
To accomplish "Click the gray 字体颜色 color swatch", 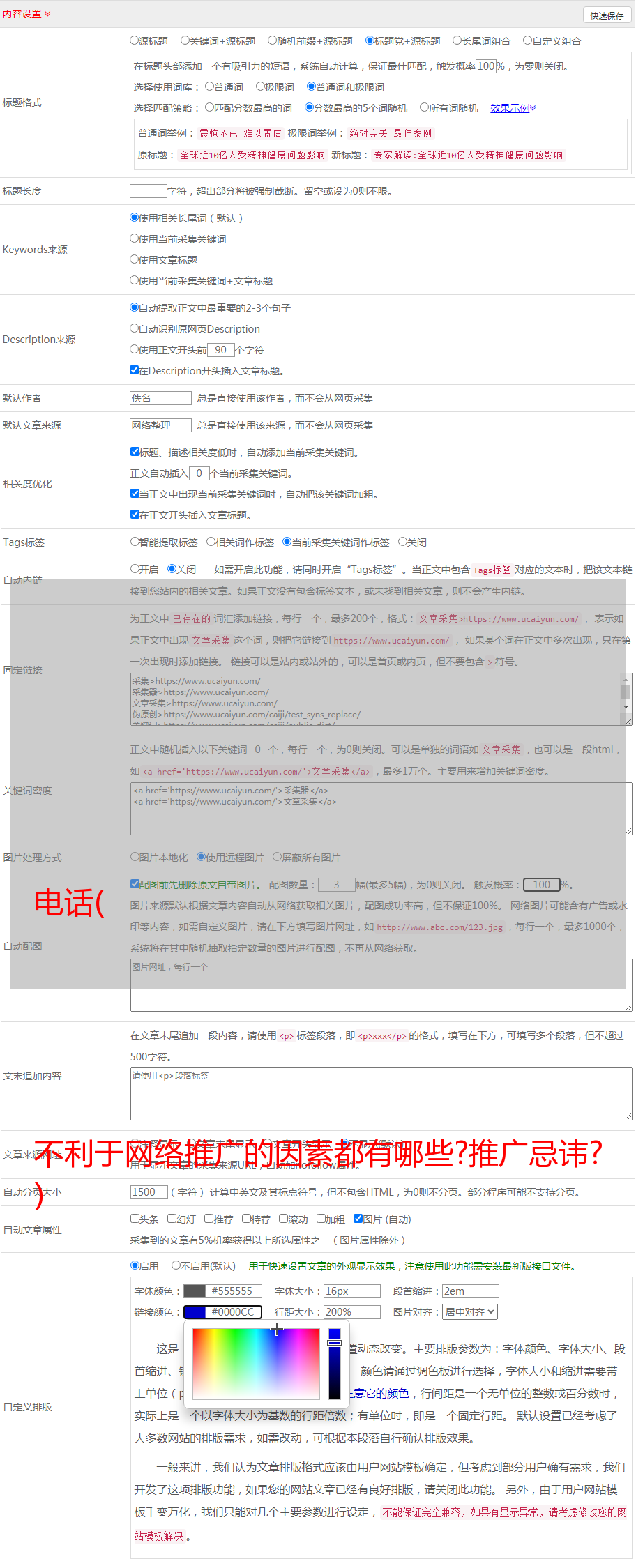I will 195,1291.
